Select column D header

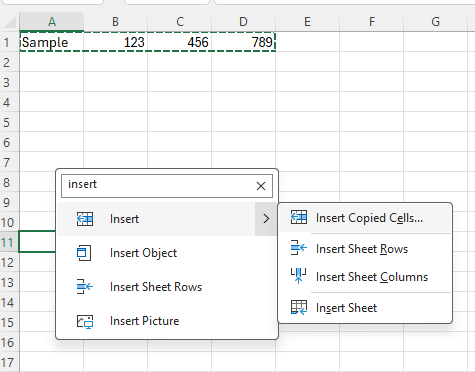(x=244, y=22)
